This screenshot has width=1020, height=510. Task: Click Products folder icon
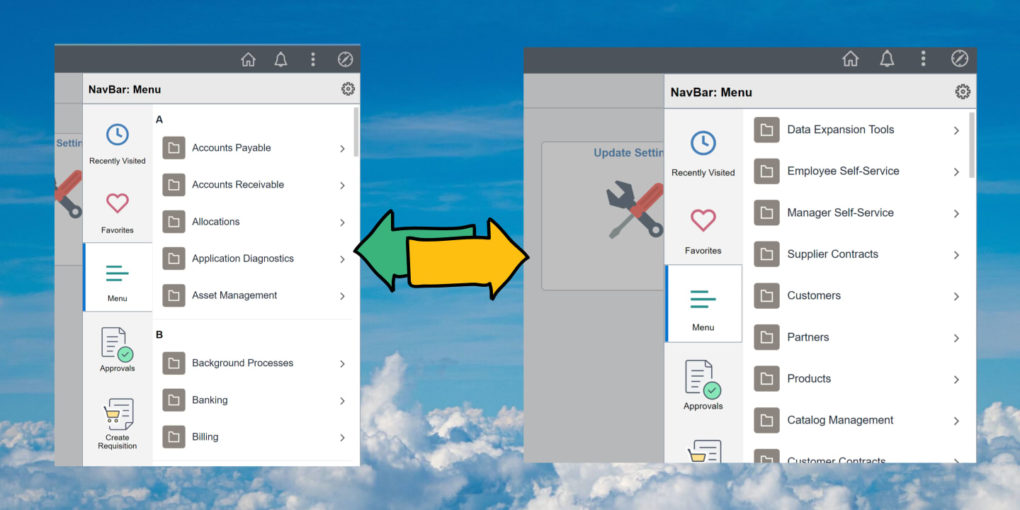click(766, 379)
